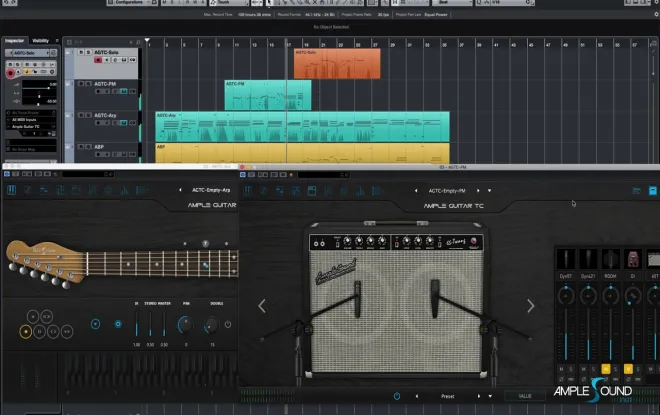The height and width of the screenshot is (415, 660).
Task: Toggle record enable on the AGTC-Solo track
Action: pyautogui.click(x=98, y=60)
